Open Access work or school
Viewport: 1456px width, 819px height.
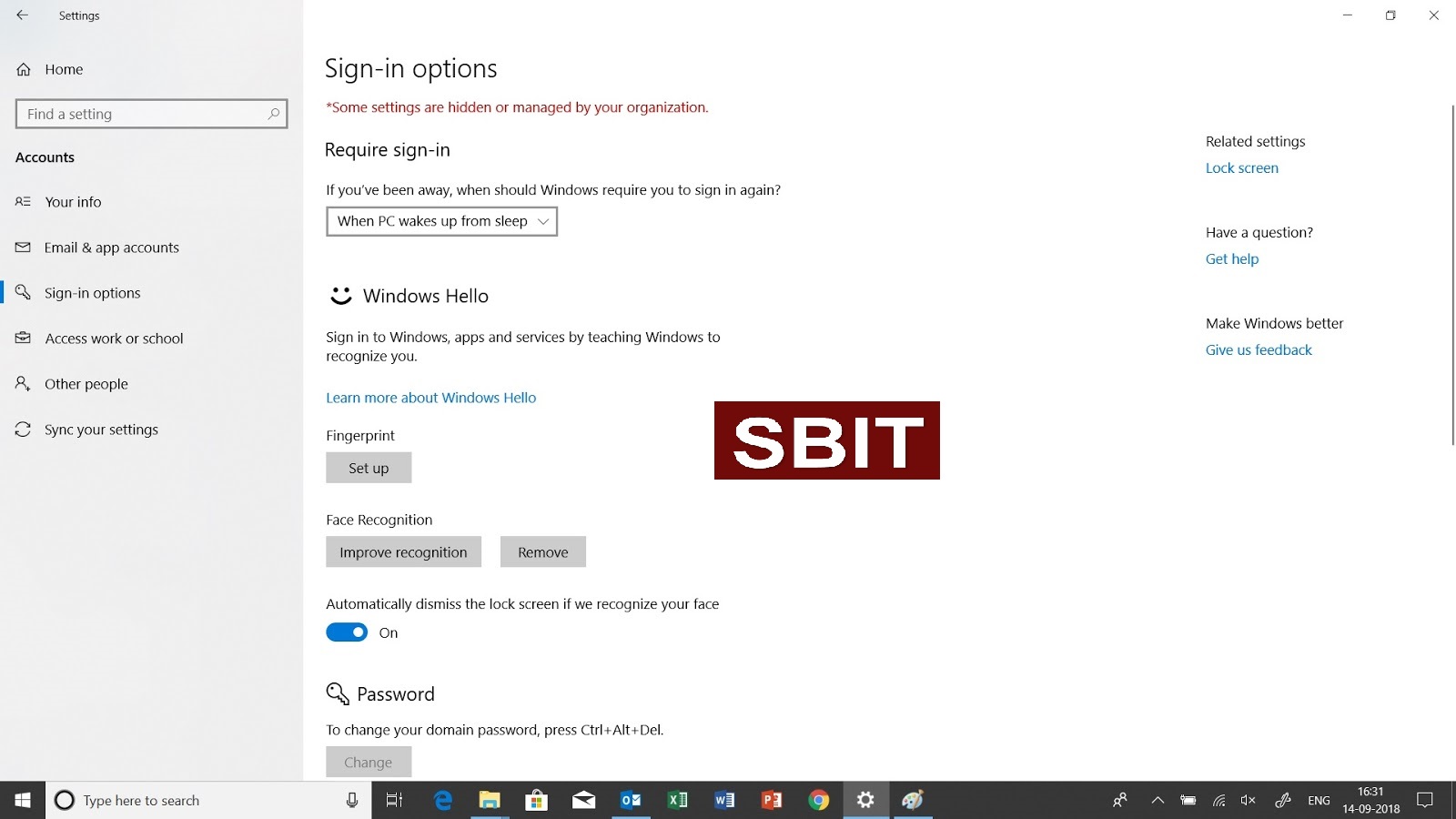(114, 339)
